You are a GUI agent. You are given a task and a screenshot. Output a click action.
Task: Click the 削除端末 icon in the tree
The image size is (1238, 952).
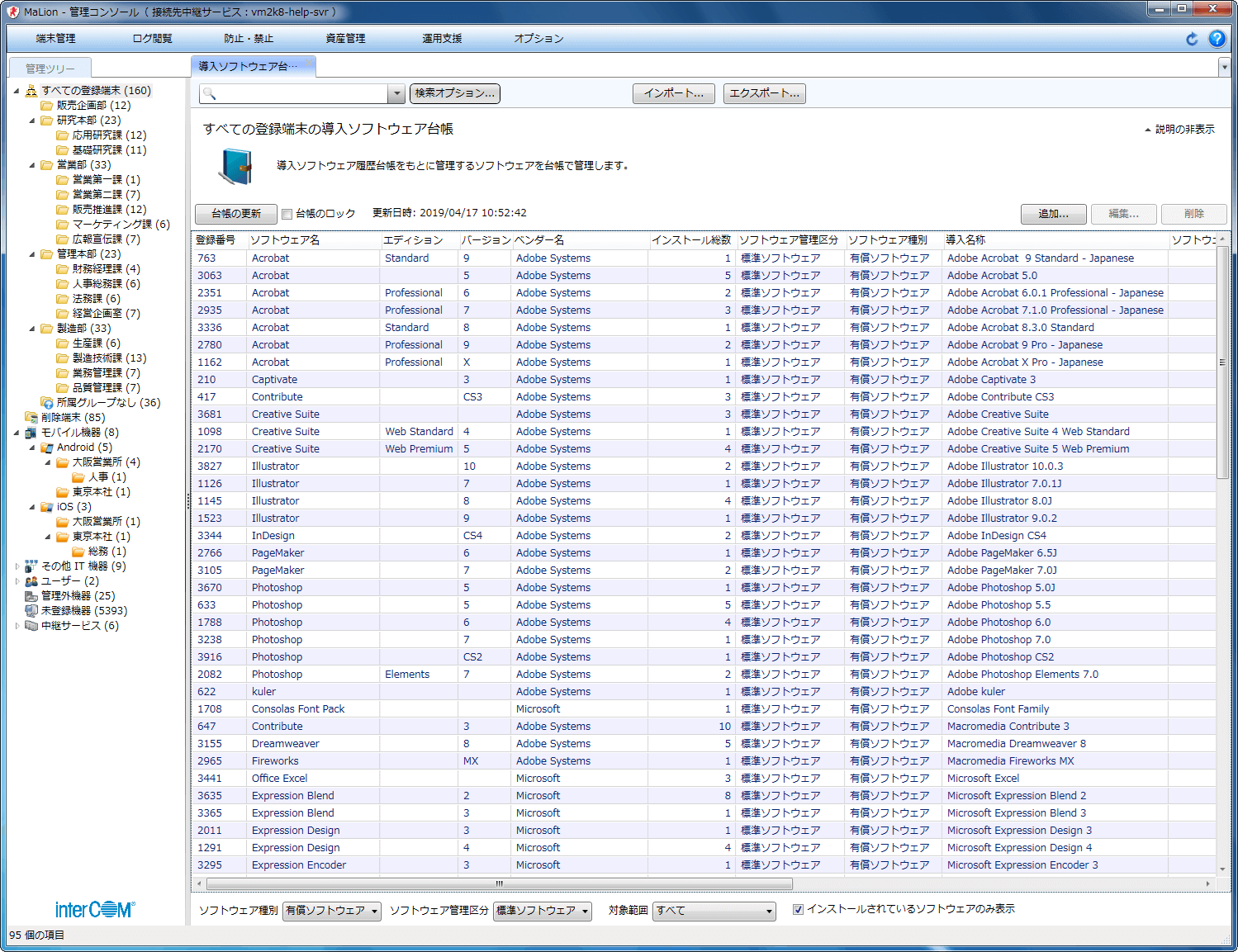(x=31, y=418)
